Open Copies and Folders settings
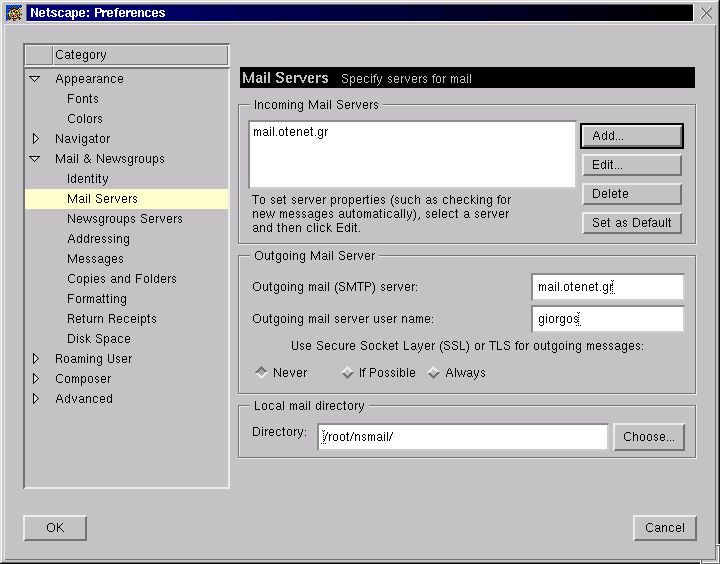 coord(122,279)
